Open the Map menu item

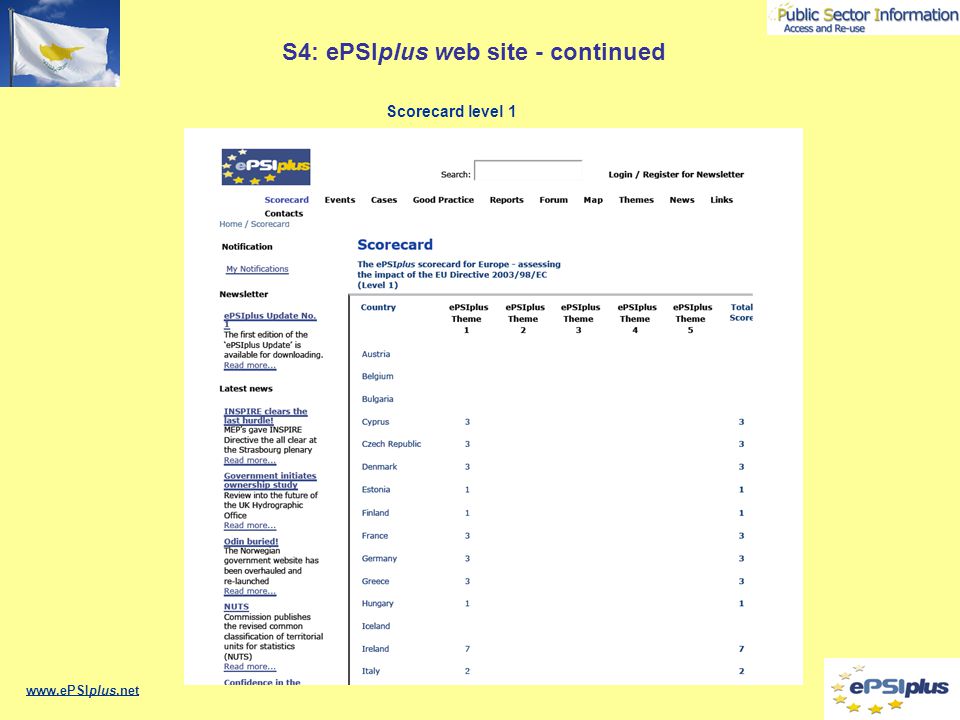coord(593,200)
